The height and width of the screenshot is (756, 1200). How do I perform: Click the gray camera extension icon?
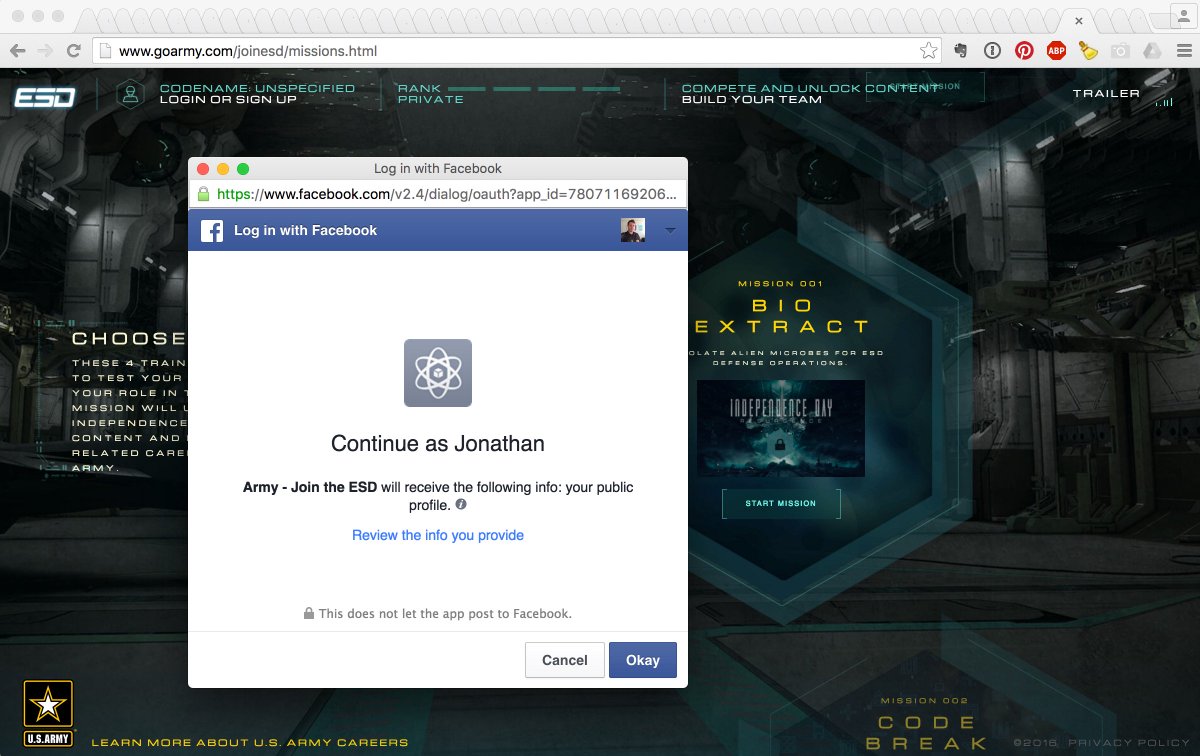point(1121,50)
